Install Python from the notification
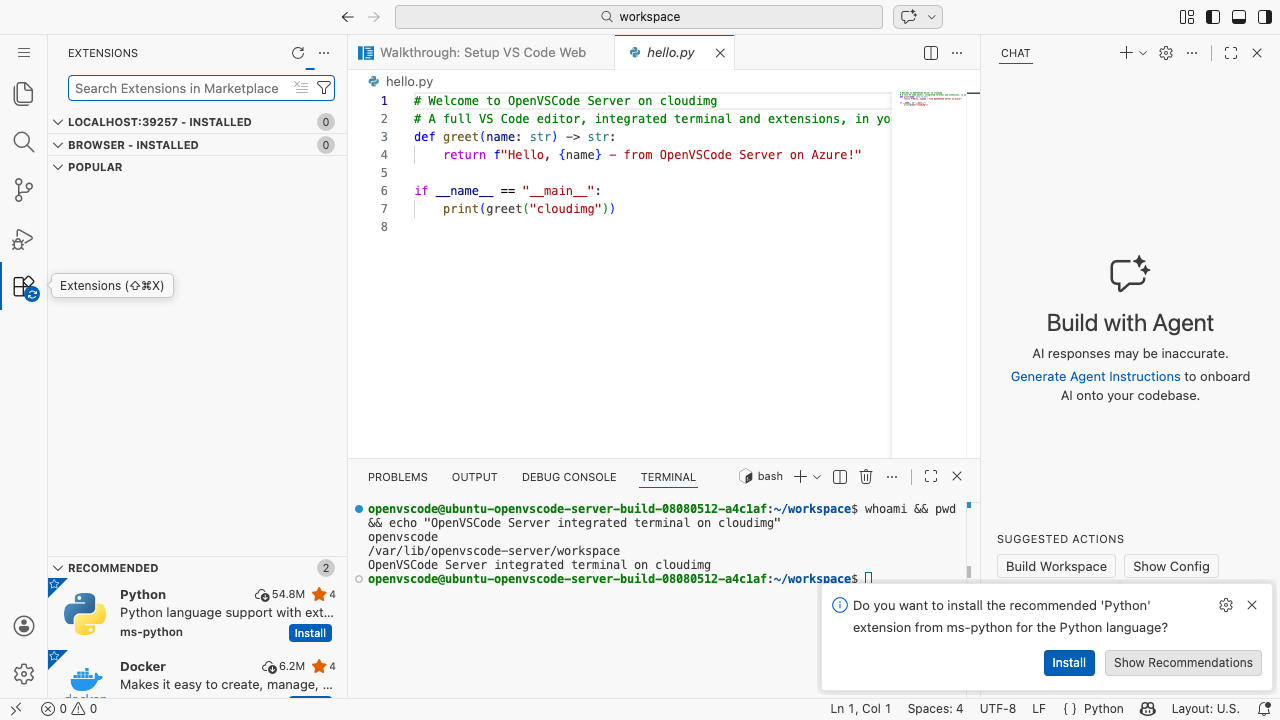This screenshot has width=1280, height=720. [1069, 663]
